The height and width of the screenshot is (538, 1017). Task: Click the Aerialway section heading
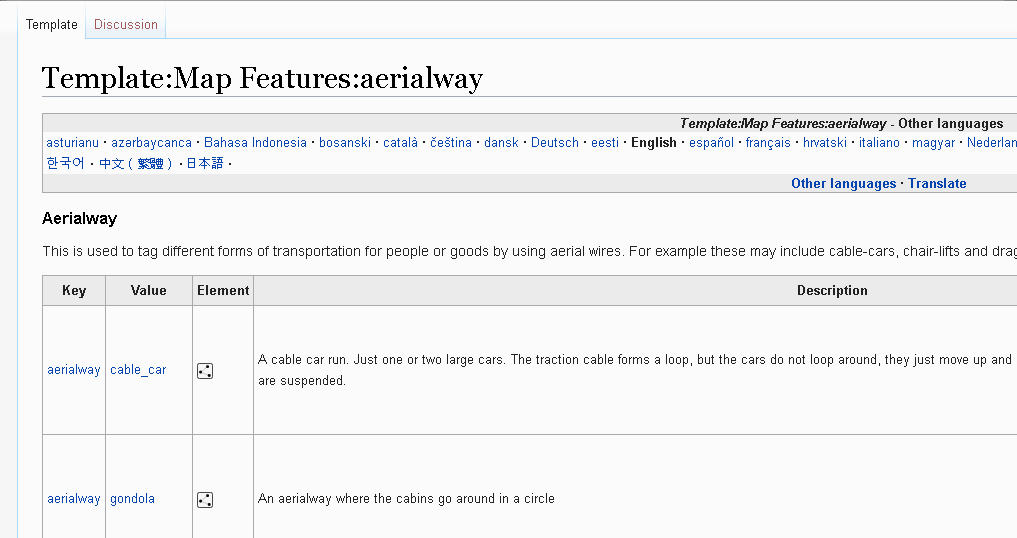pos(79,219)
